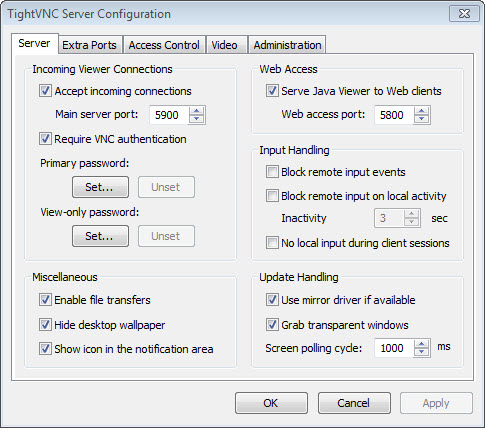Image resolution: width=485 pixels, height=428 pixels.
Task: Toggle Require VNC authentication checkbox
Action: pyautogui.click(x=45, y=139)
